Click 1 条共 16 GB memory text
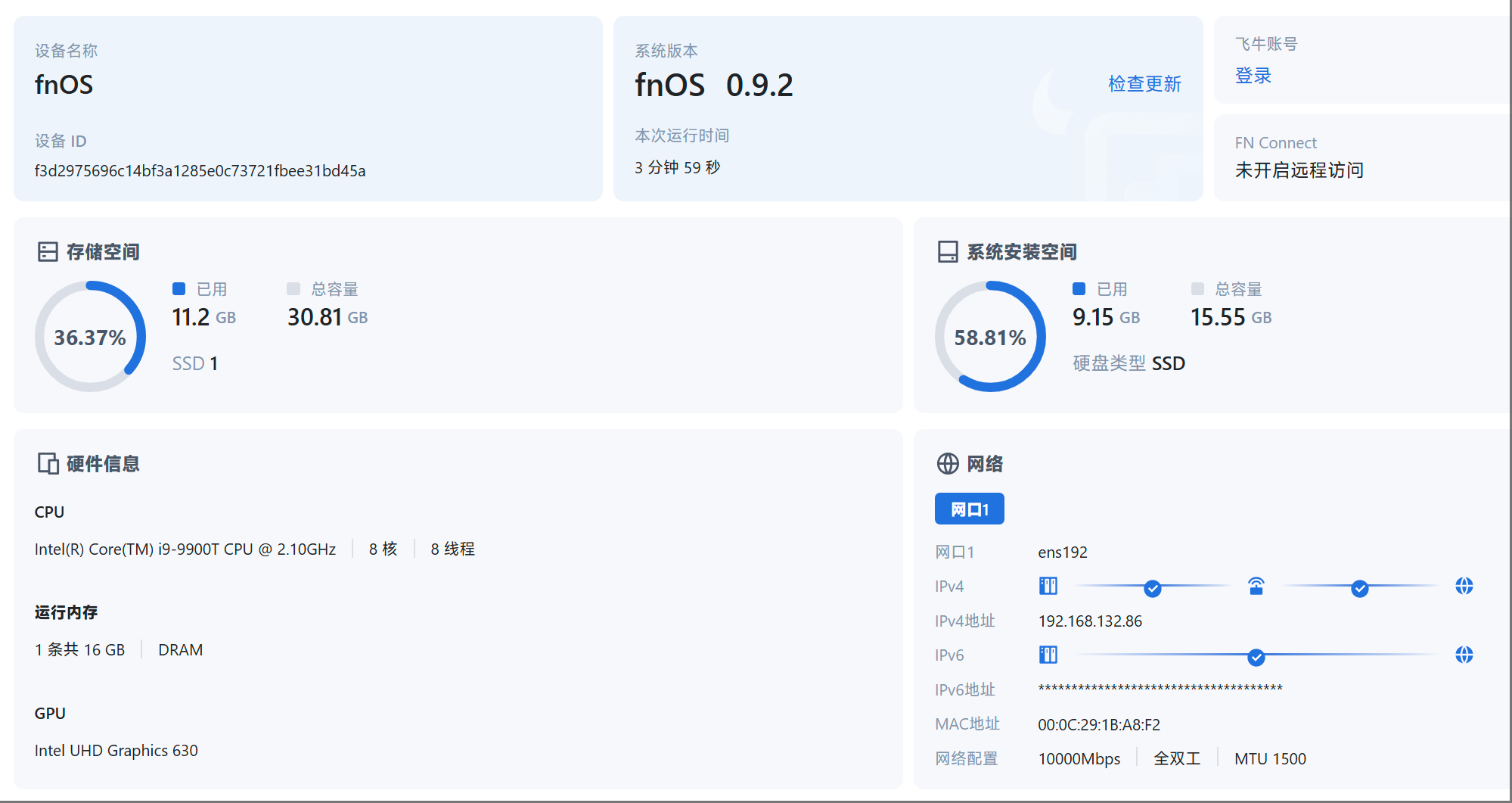 pos(80,650)
